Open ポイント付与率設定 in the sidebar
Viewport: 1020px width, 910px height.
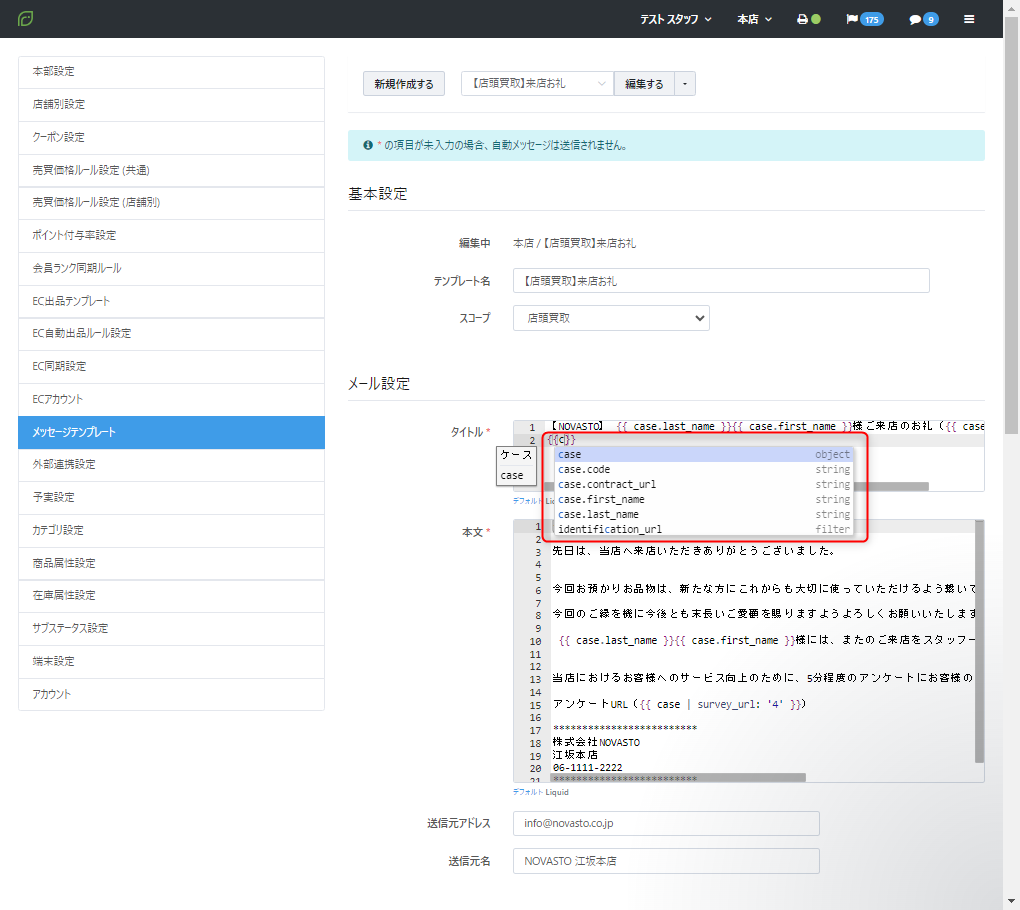pos(171,235)
